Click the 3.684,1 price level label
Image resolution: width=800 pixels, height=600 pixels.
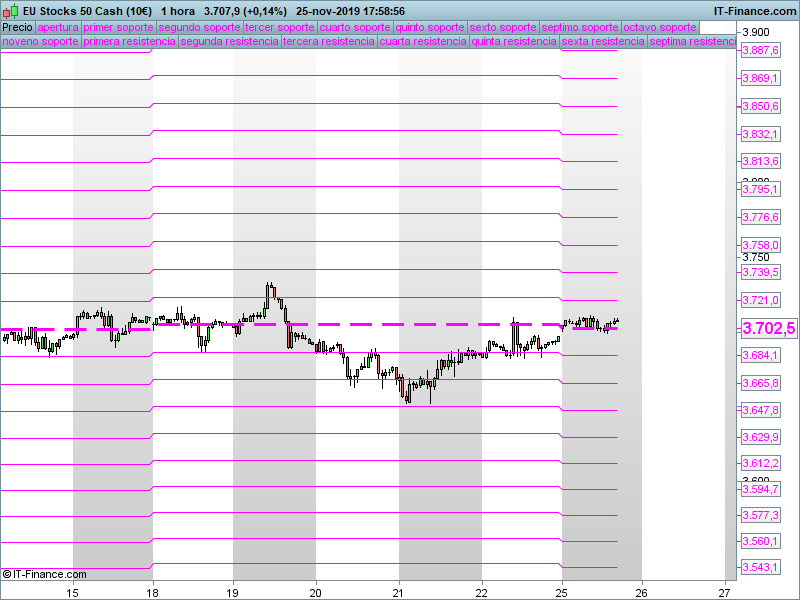[760, 355]
